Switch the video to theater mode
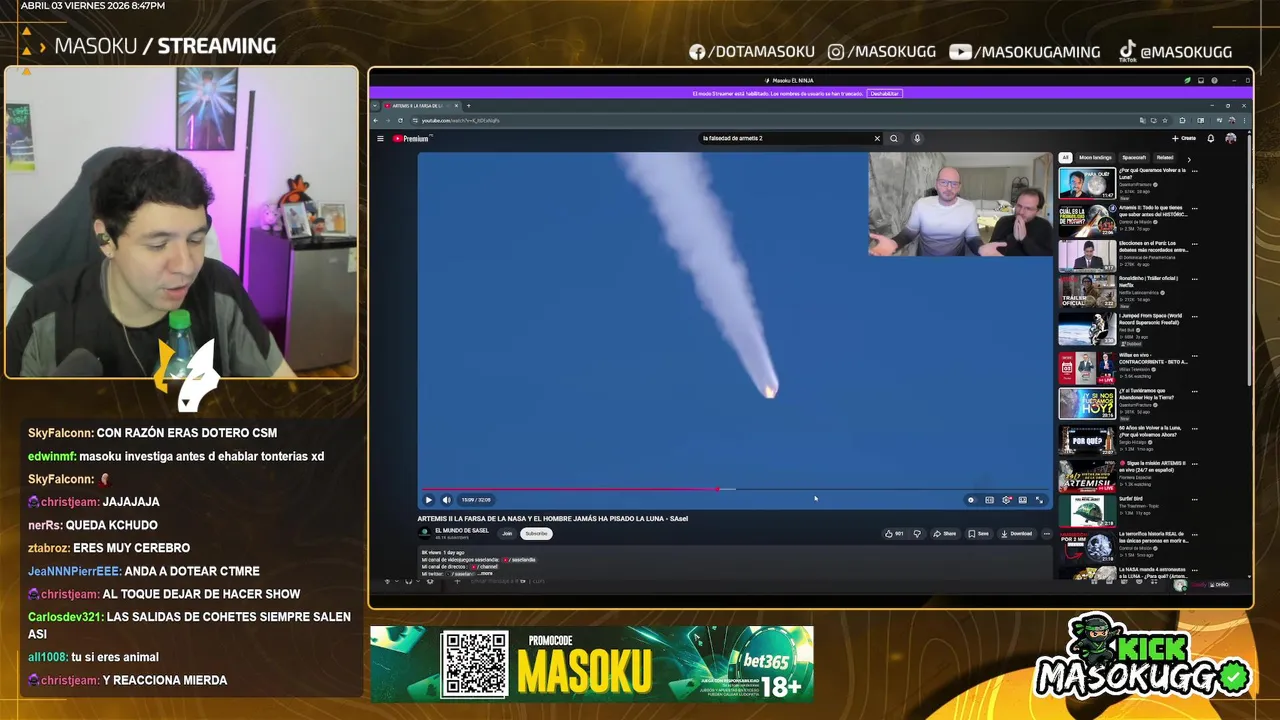 [1022, 500]
